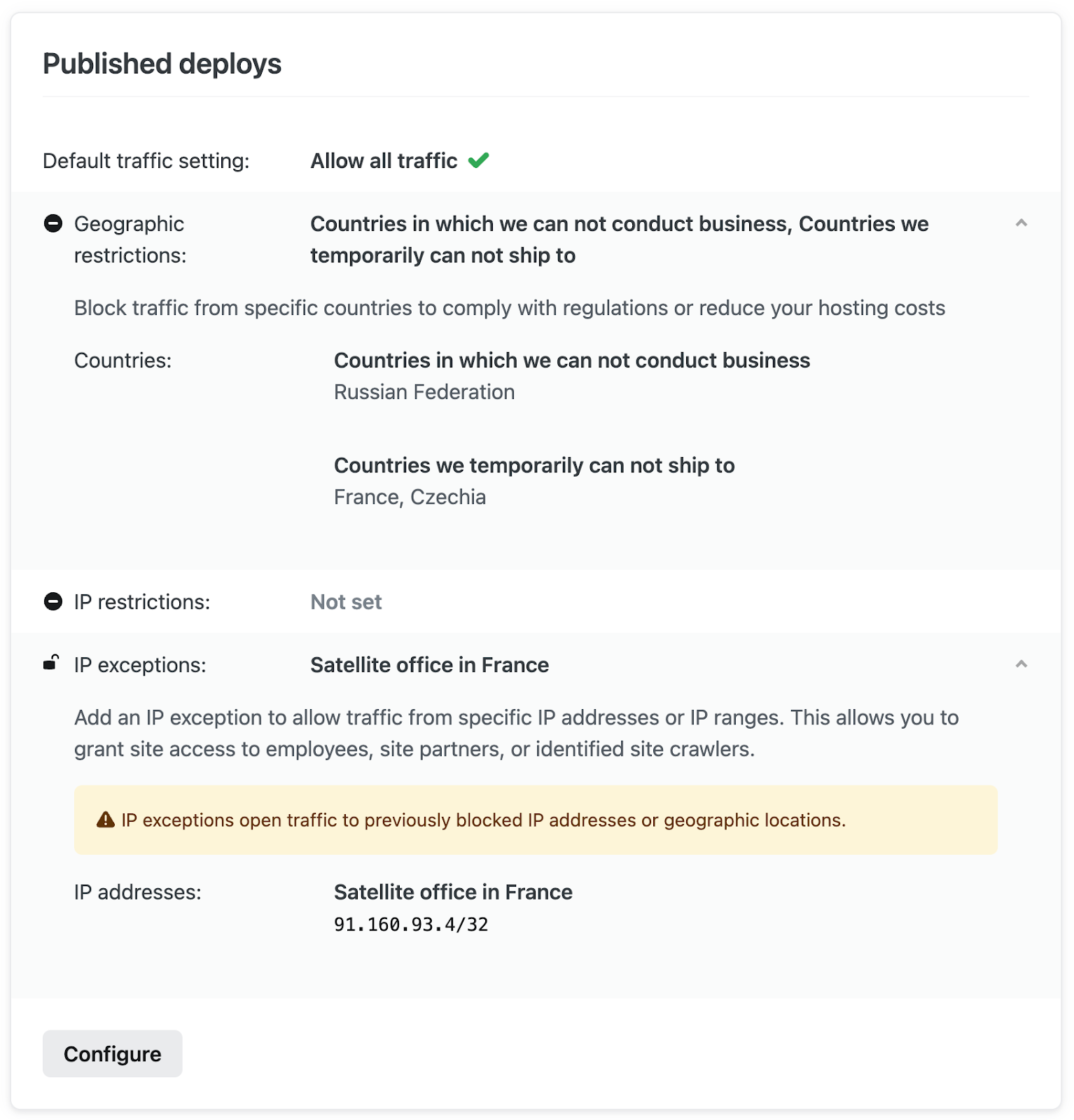Click the Russian Federation country entry
The height and width of the screenshot is (1120, 1074).
coord(424,392)
